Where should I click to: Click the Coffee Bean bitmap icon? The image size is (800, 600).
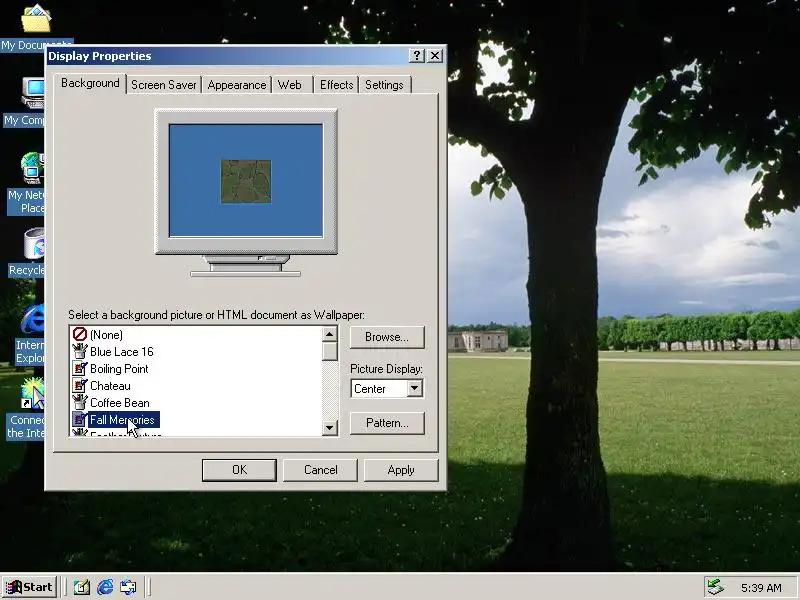click(x=80, y=403)
